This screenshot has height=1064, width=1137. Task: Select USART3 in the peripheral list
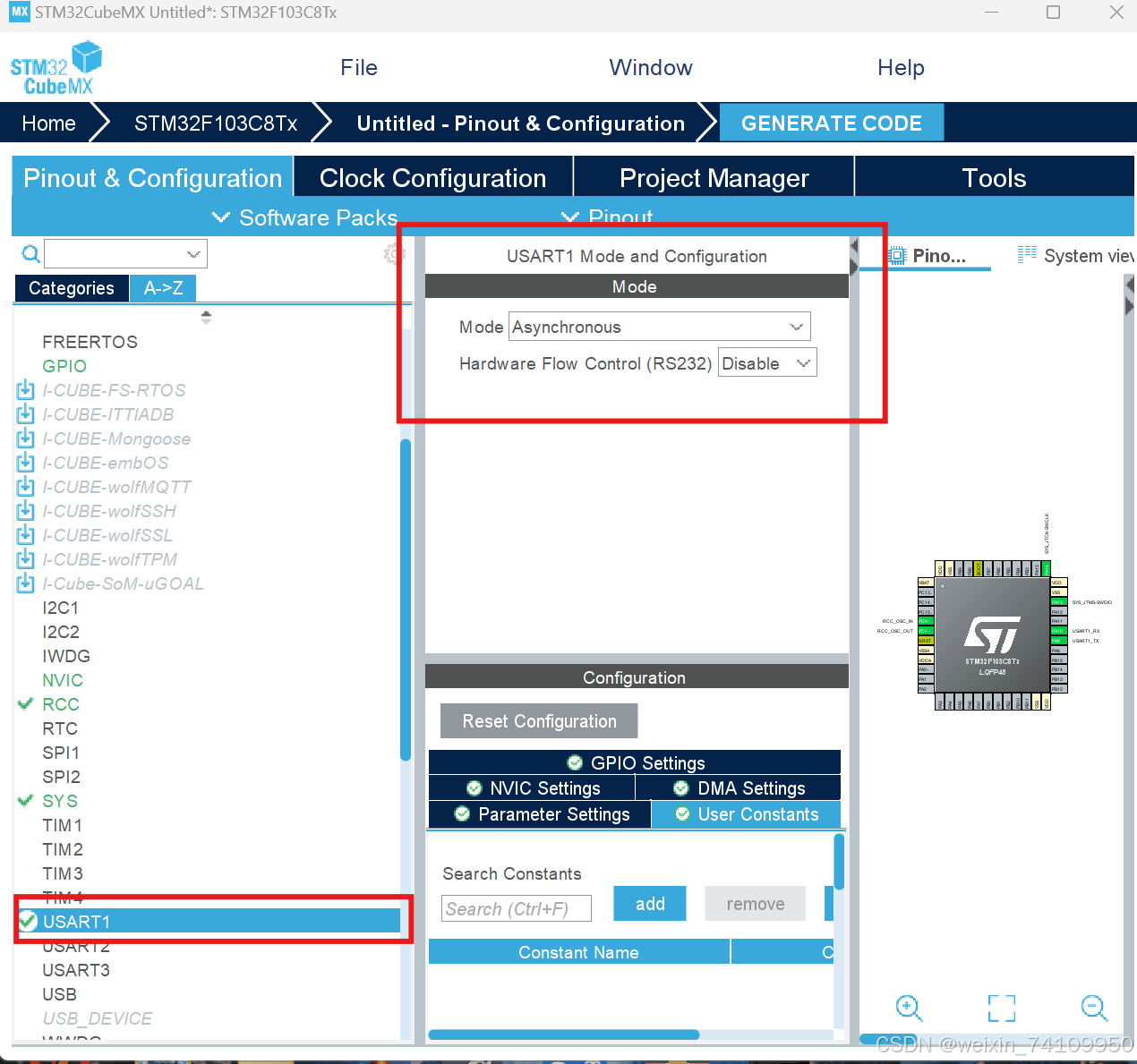point(76,970)
